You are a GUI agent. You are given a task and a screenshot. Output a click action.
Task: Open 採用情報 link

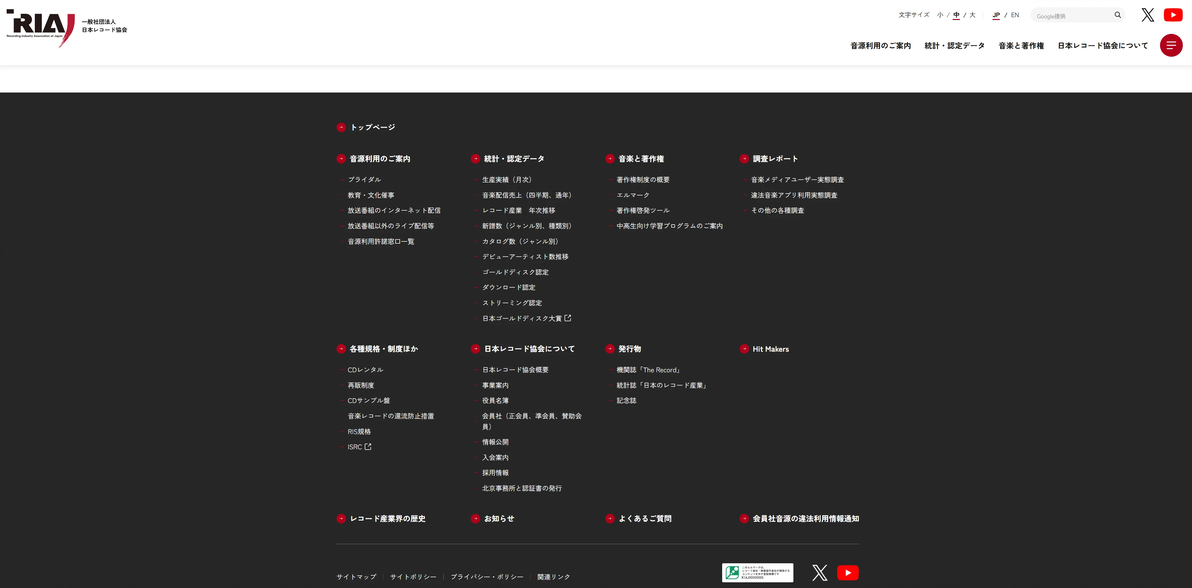point(495,473)
